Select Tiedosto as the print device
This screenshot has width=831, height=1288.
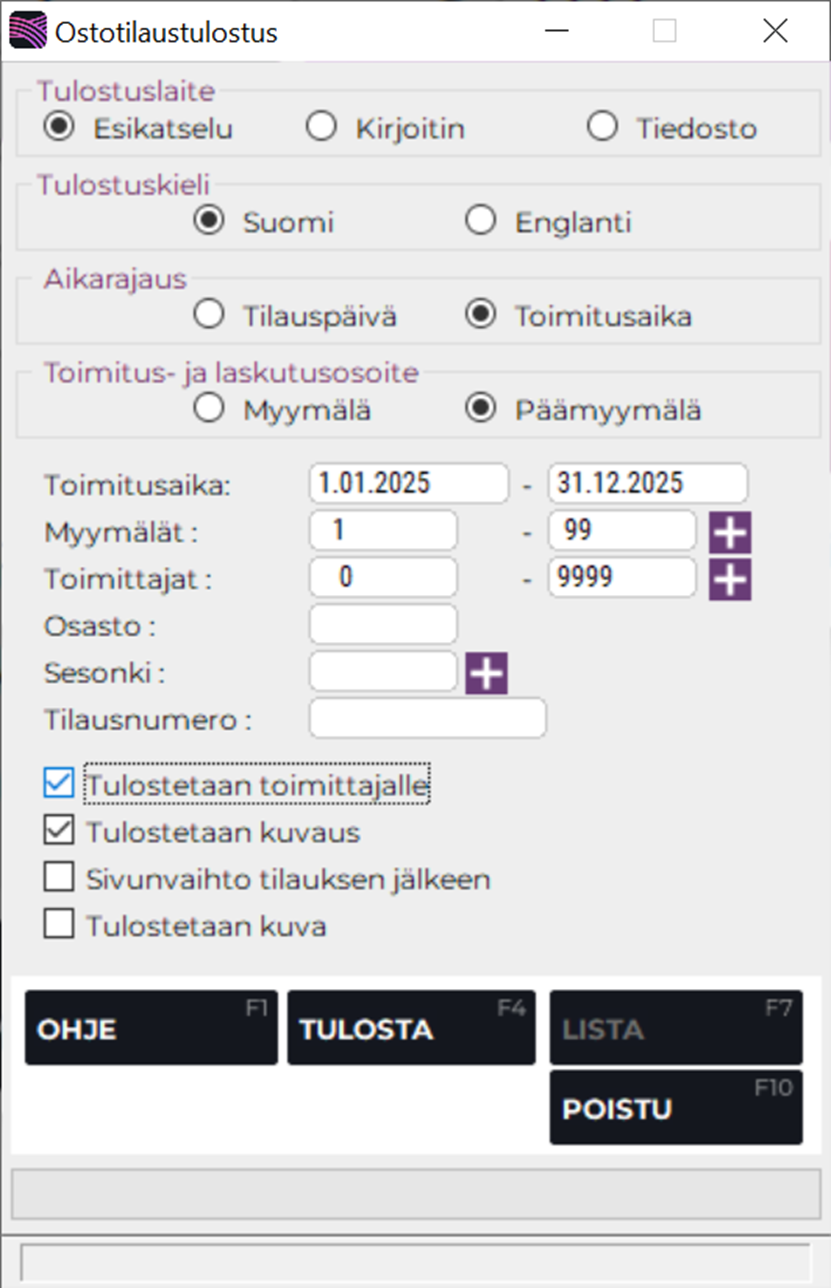pos(602,126)
